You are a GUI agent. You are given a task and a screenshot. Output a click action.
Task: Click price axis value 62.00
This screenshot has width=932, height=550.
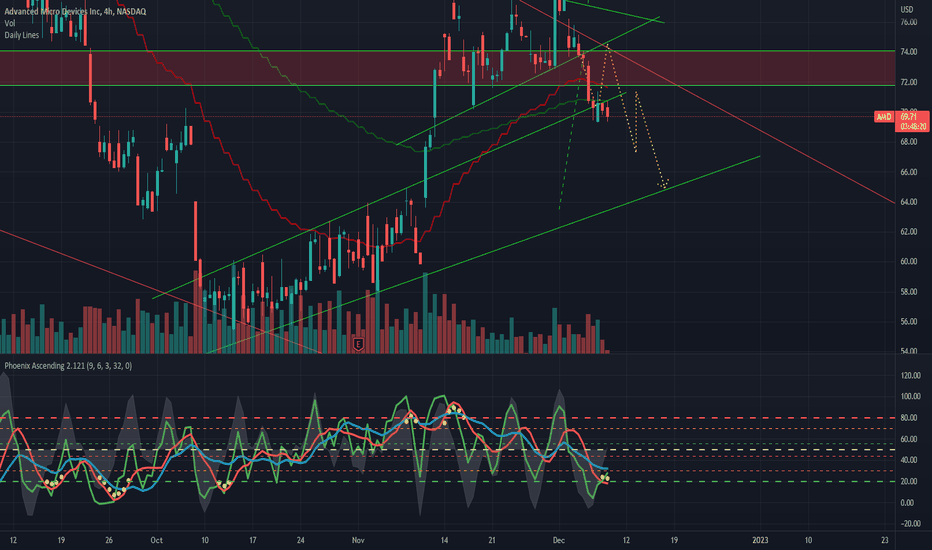pos(908,231)
